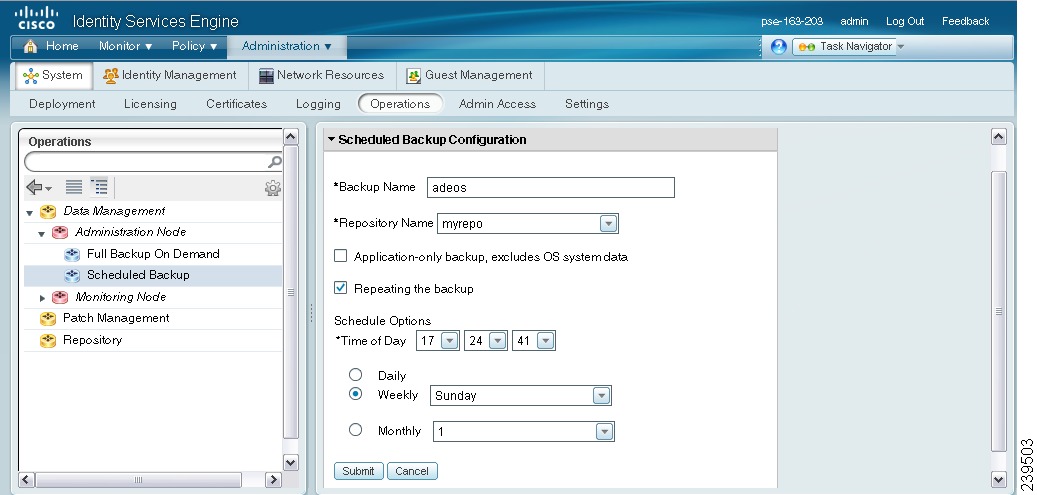The image size is (1037, 495).
Task: Select Full Backup On Demand tree item
Action: pos(153,254)
